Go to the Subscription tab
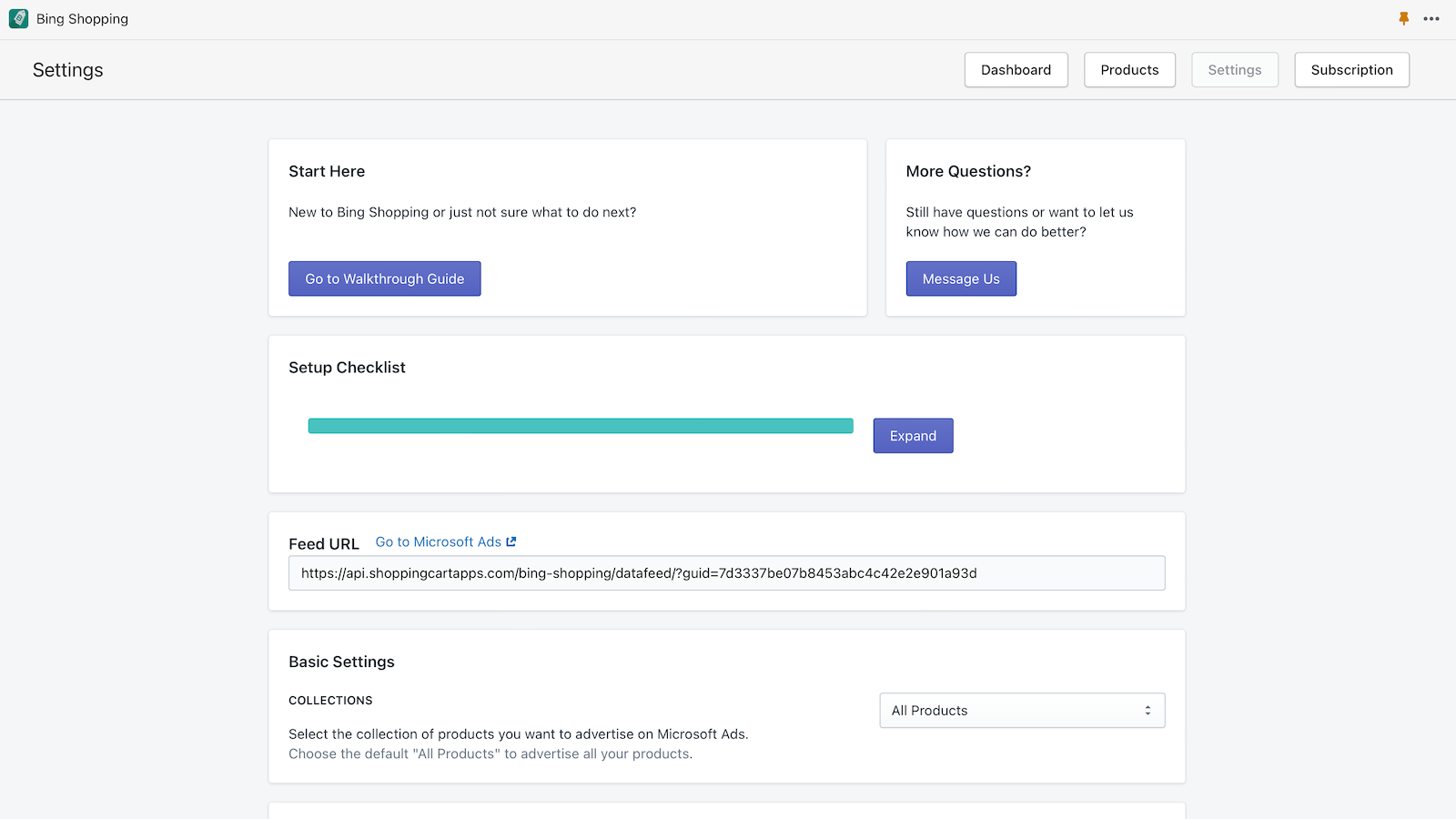 [x=1351, y=70]
